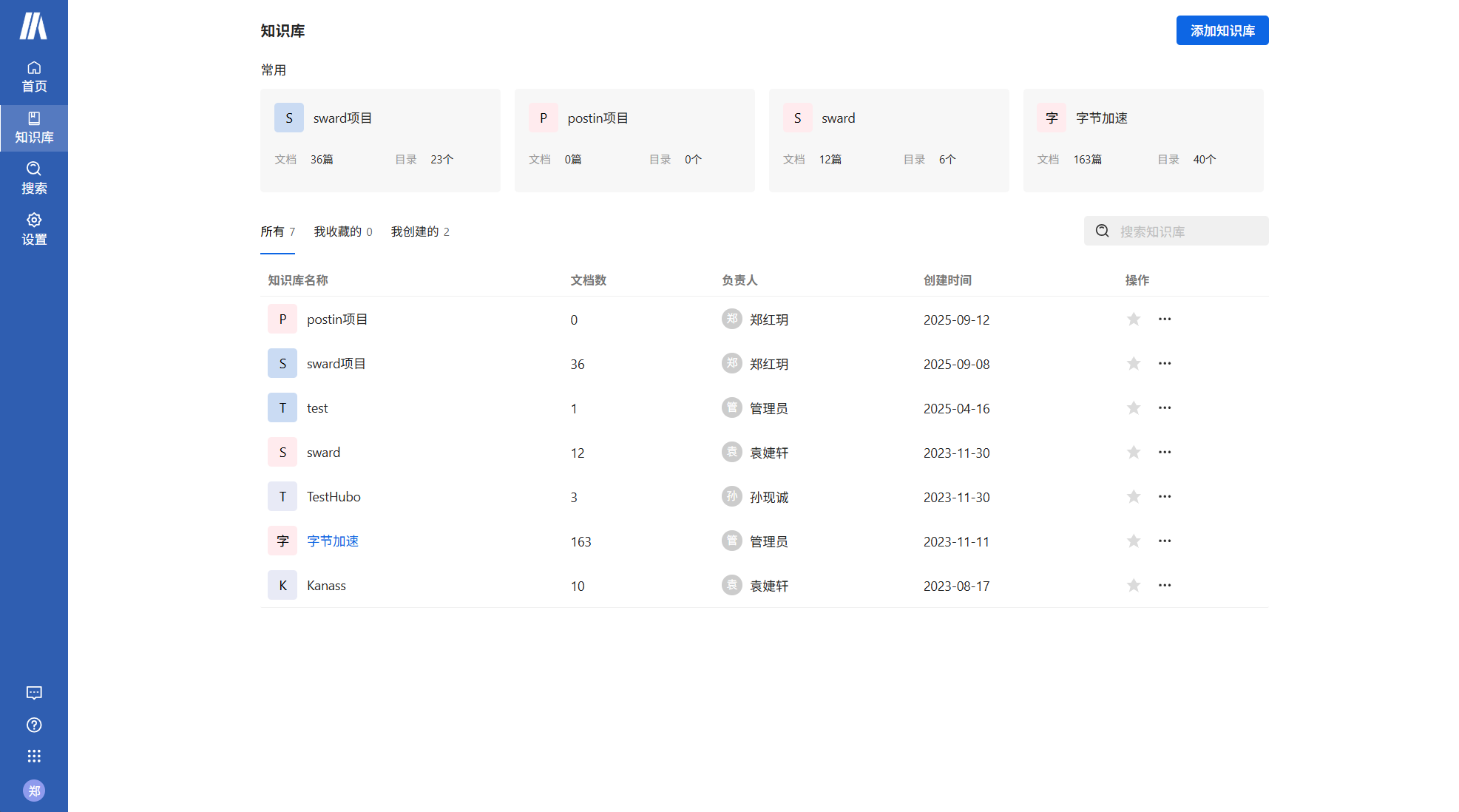Click the sward logo icon
Image resolution: width=1459 pixels, height=812 pixels.
click(x=33, y=26)
